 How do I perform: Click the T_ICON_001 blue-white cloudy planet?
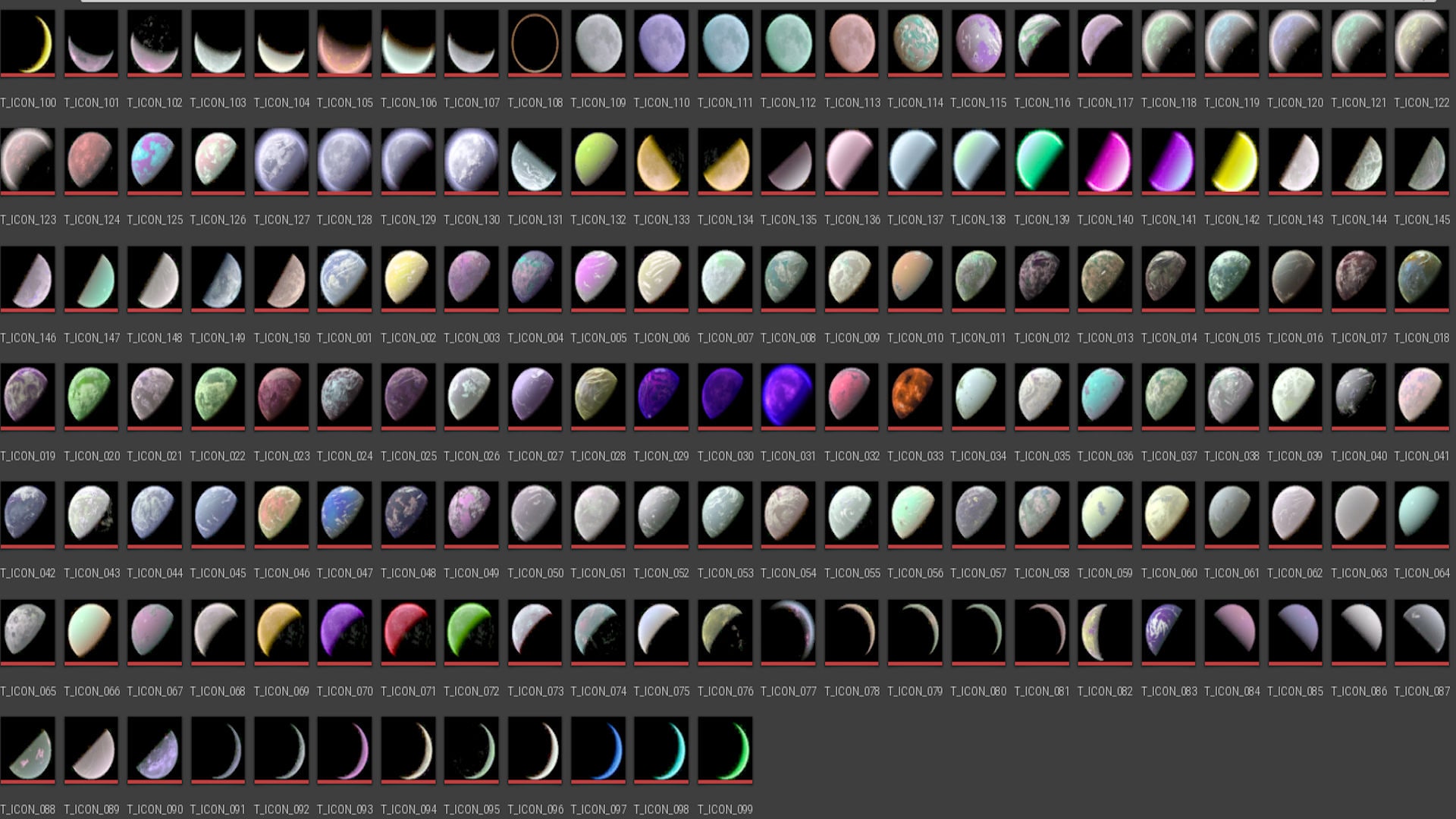point(344,278)
